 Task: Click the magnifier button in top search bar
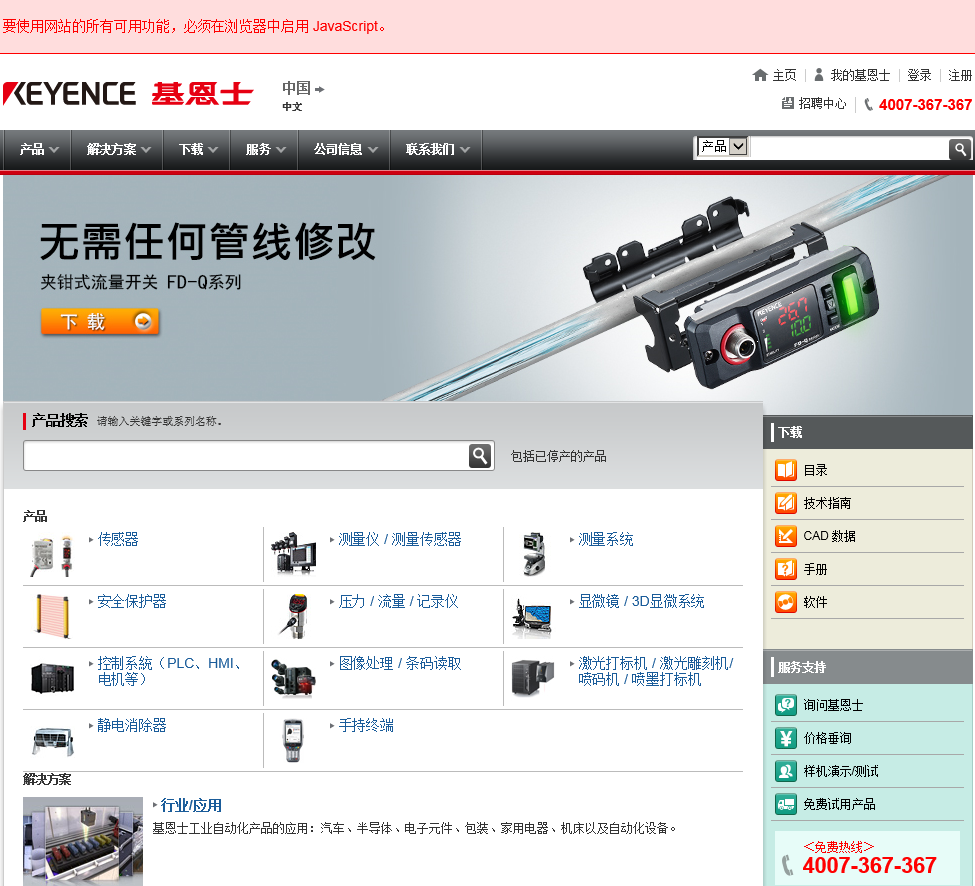[960, 149]
